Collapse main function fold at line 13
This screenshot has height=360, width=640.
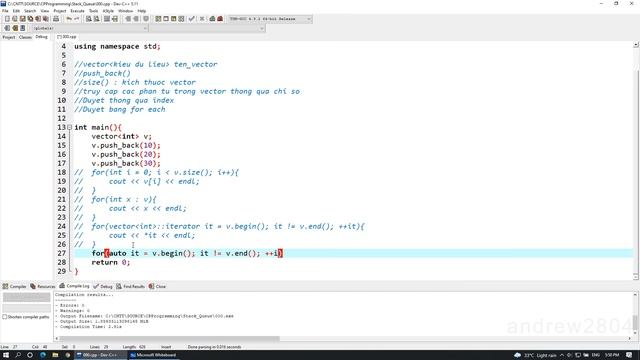pyautogui.click(x=69, y=127)
